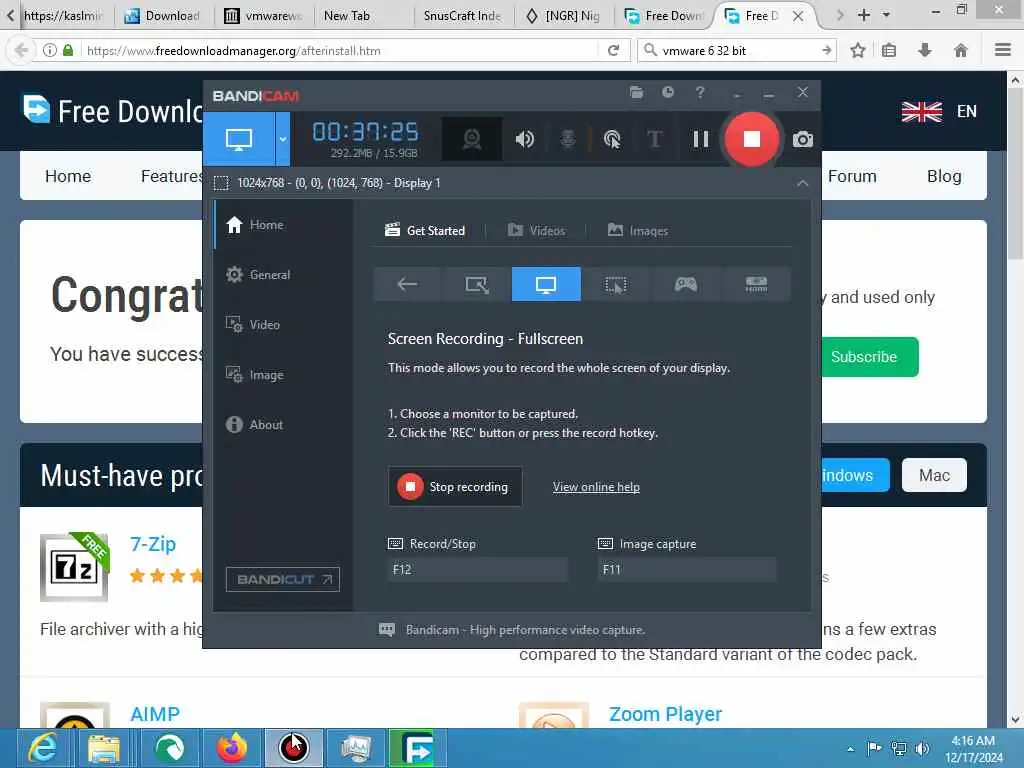Switch to the Videos tab
Viewport: 1024px width, 768px height.
536,231
